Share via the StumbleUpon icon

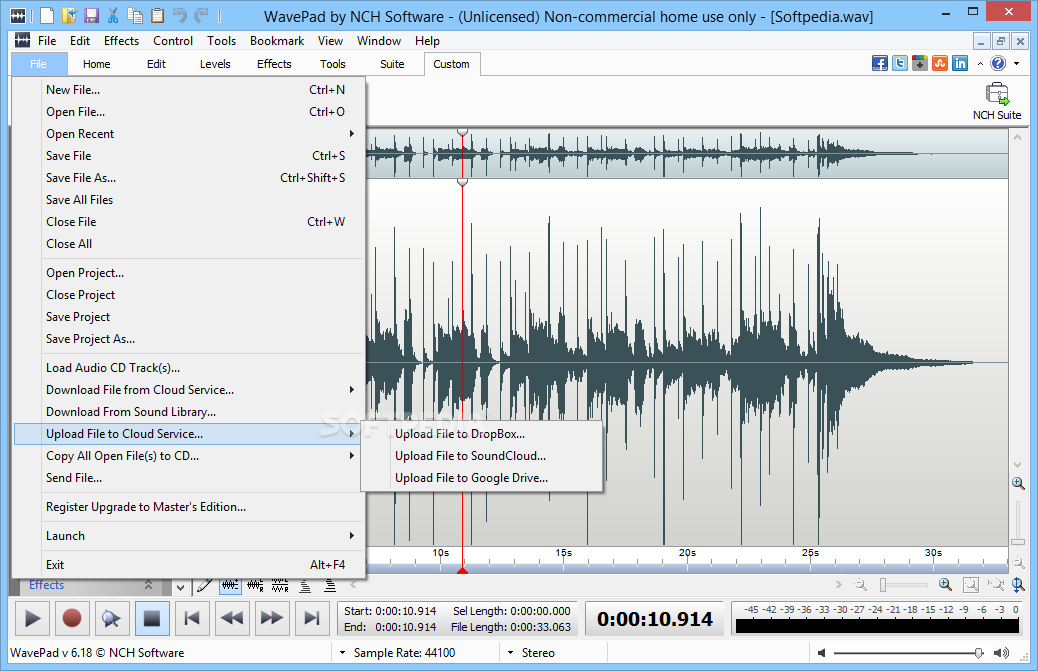tap(940, 64)
